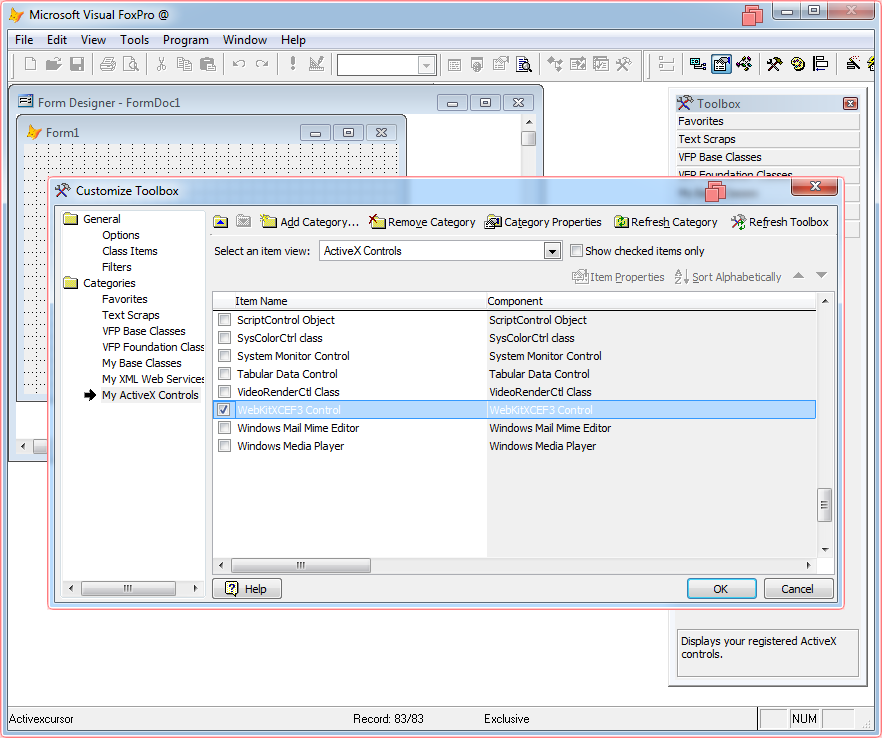The width and height of the screenshot is (882, 738).
Task: Click the Form Controls hammer-wrench icon
Action: click(x=775, y=64)
